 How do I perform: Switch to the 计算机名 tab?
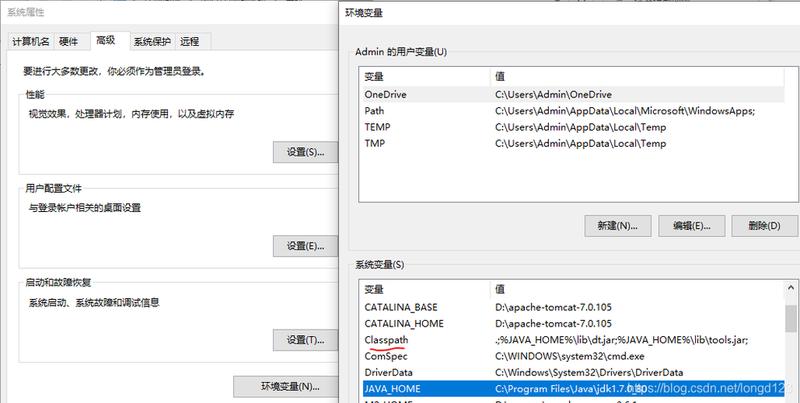pyautogui.click(x=31, y=42)
